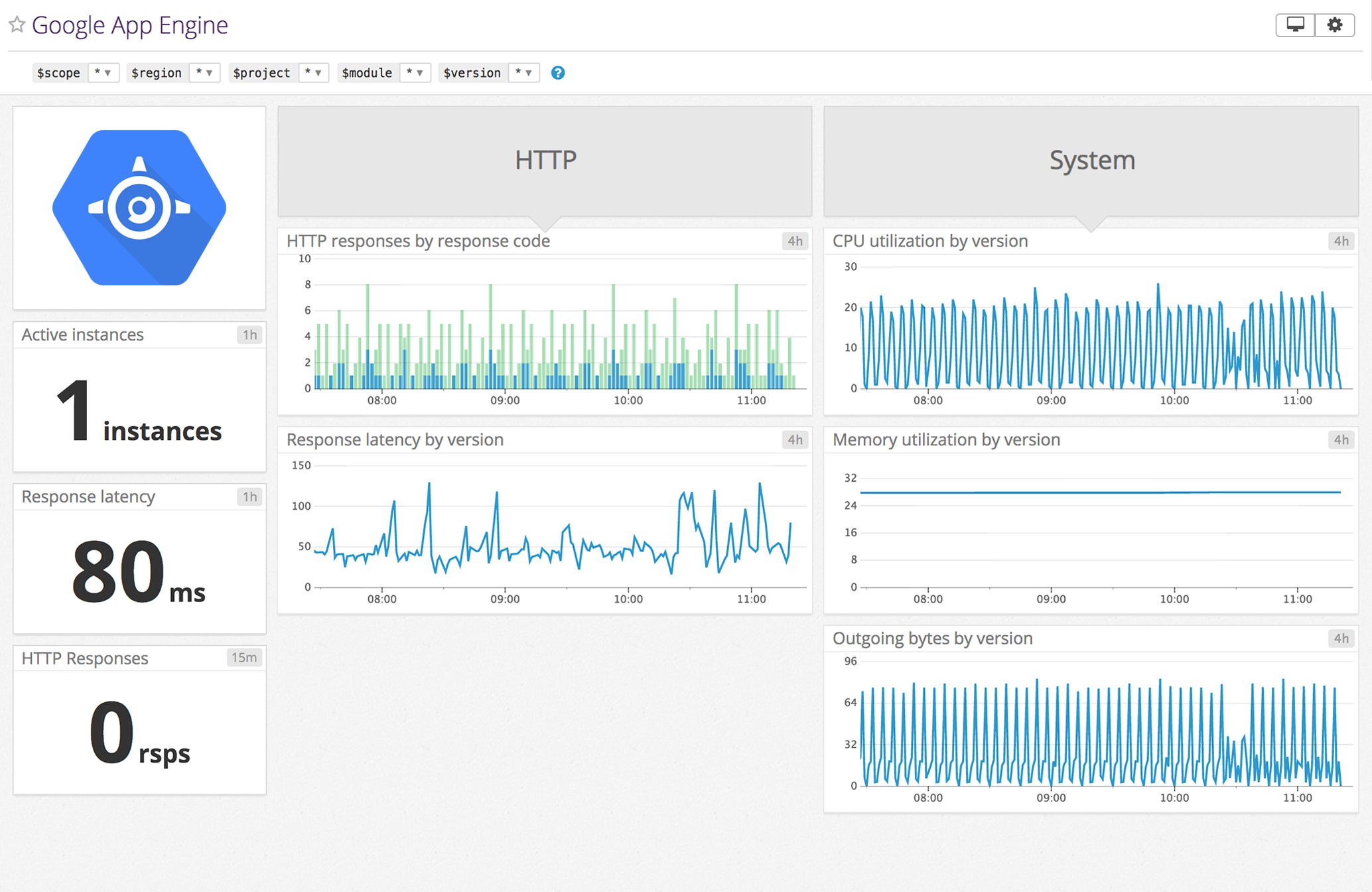Click the HTTP Responses widget title
The height and width of the screenshot is (892, 1372).
(x=84, y=658)
